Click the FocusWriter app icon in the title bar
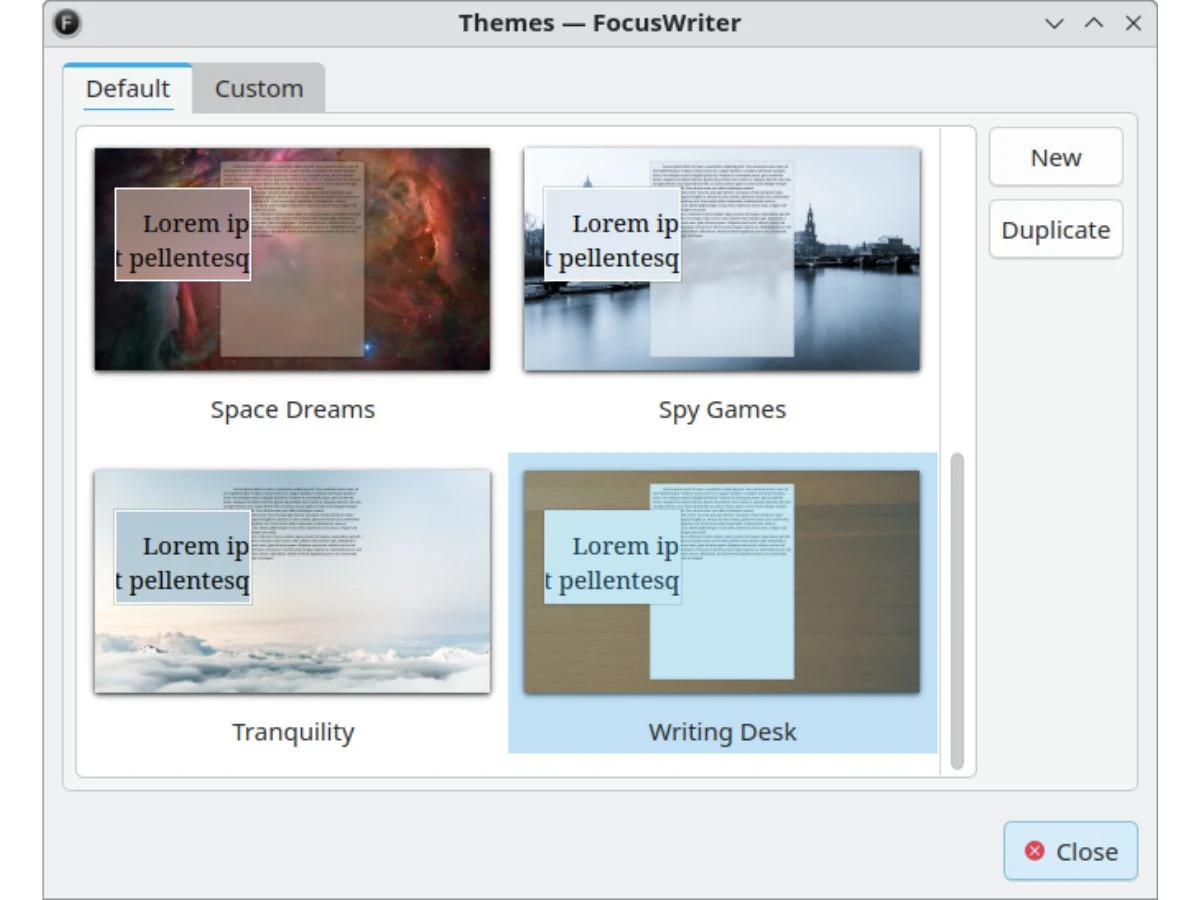 click(x=67, y=23)
